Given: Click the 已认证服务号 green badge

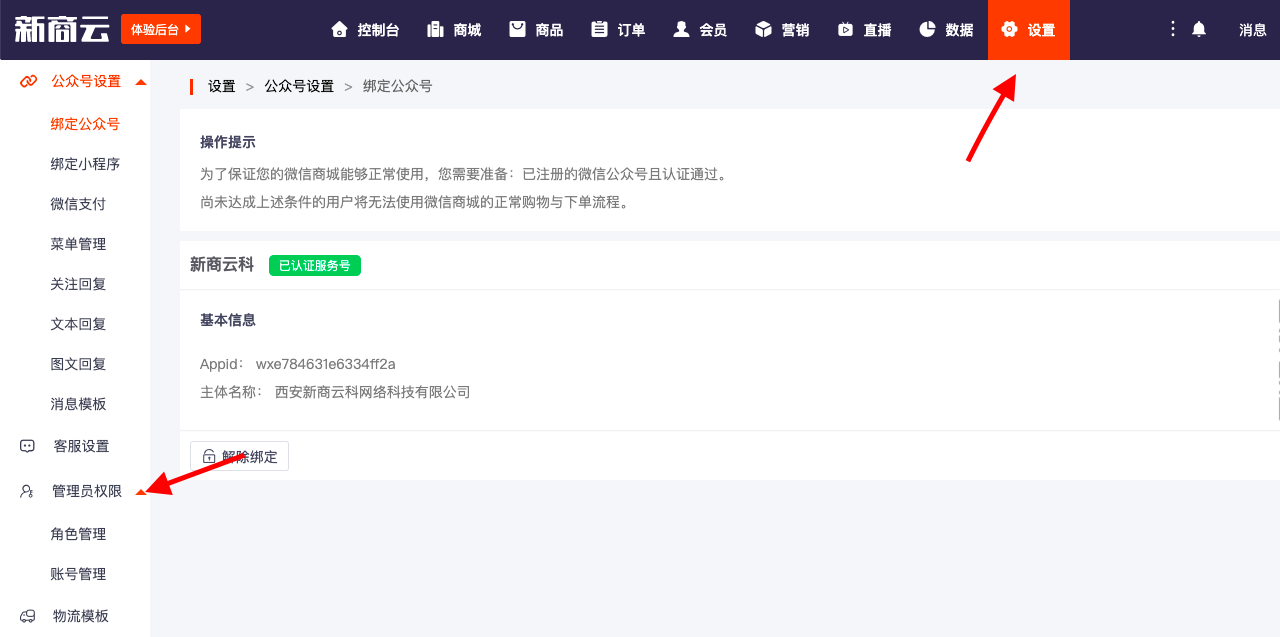Looking at the screenshot, I should click(x=315, y=265).
